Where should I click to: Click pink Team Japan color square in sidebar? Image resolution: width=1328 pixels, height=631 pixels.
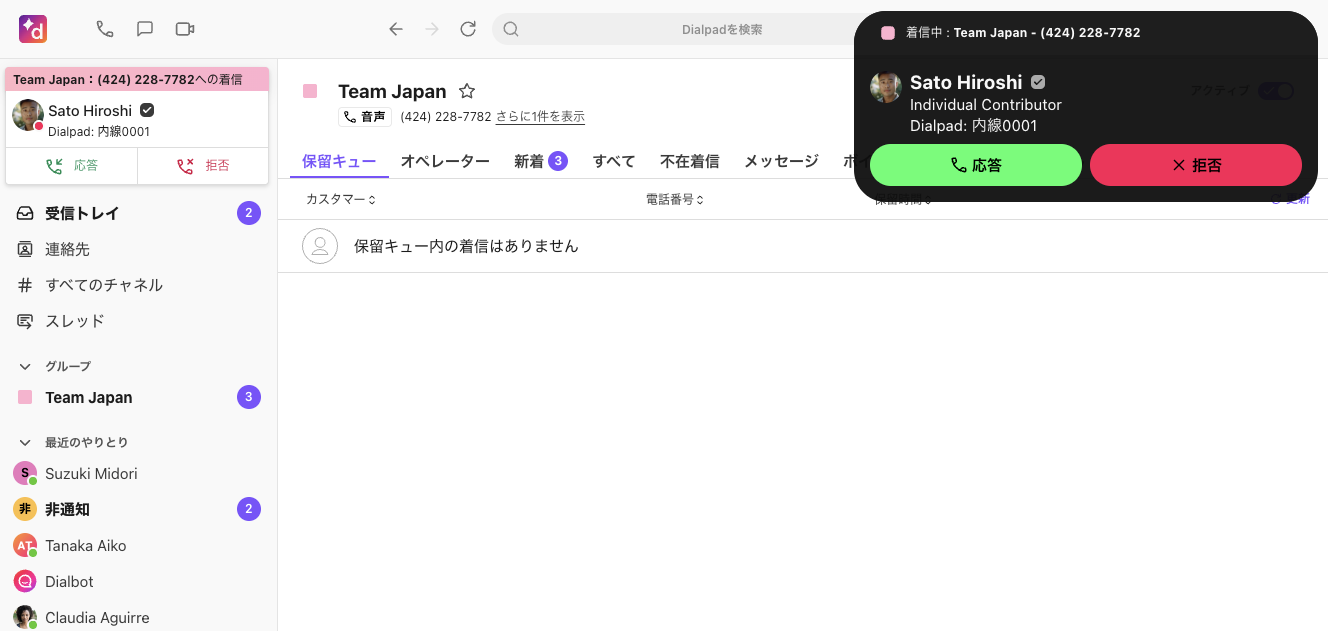25,397
